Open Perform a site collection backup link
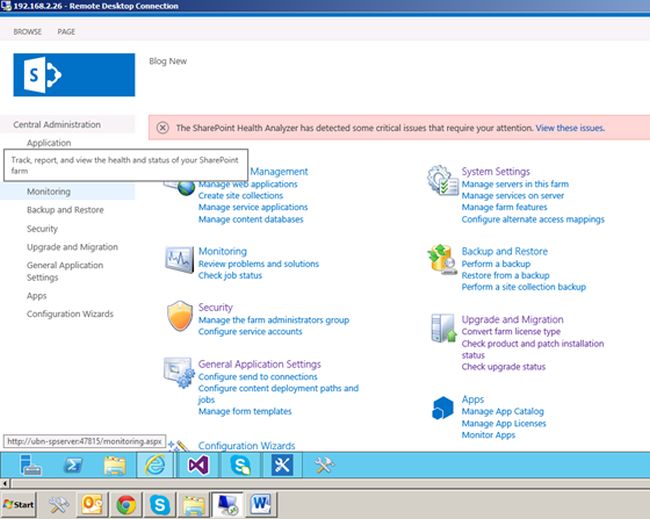650x519 pixels. (x=524, y=287)
